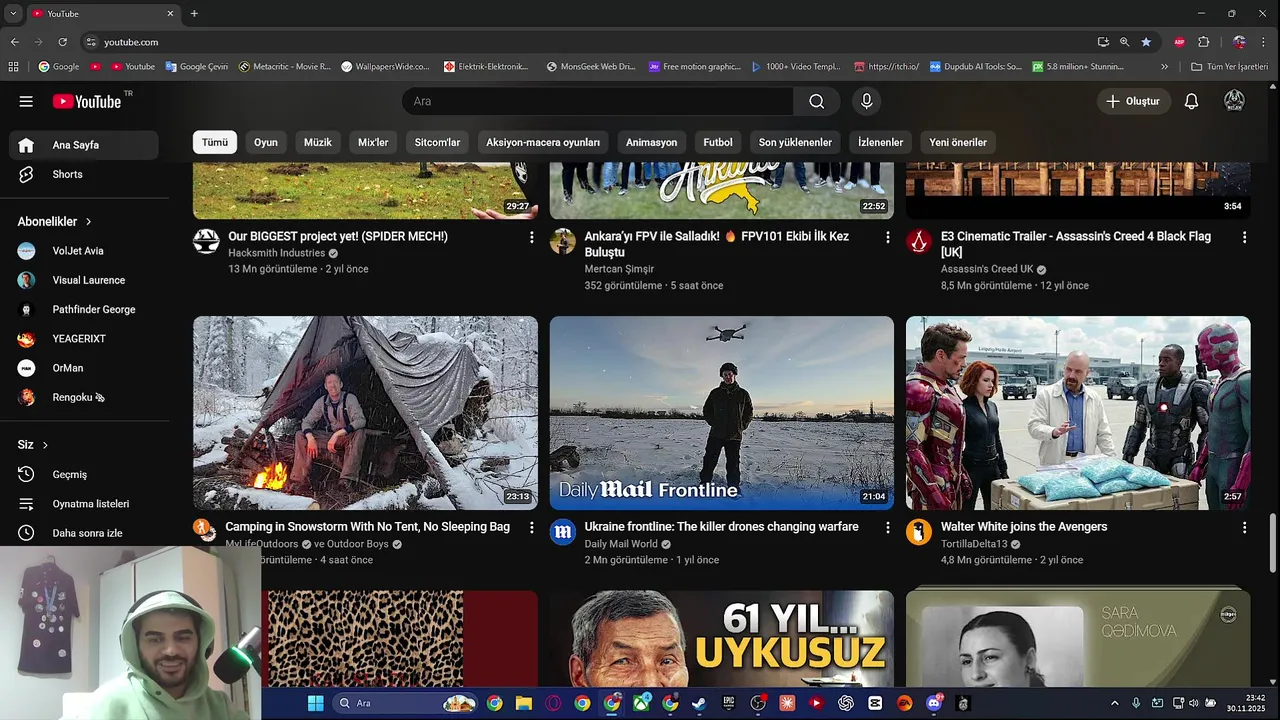Open Walter White joins the Avengers title

[x=1024, y=527]
